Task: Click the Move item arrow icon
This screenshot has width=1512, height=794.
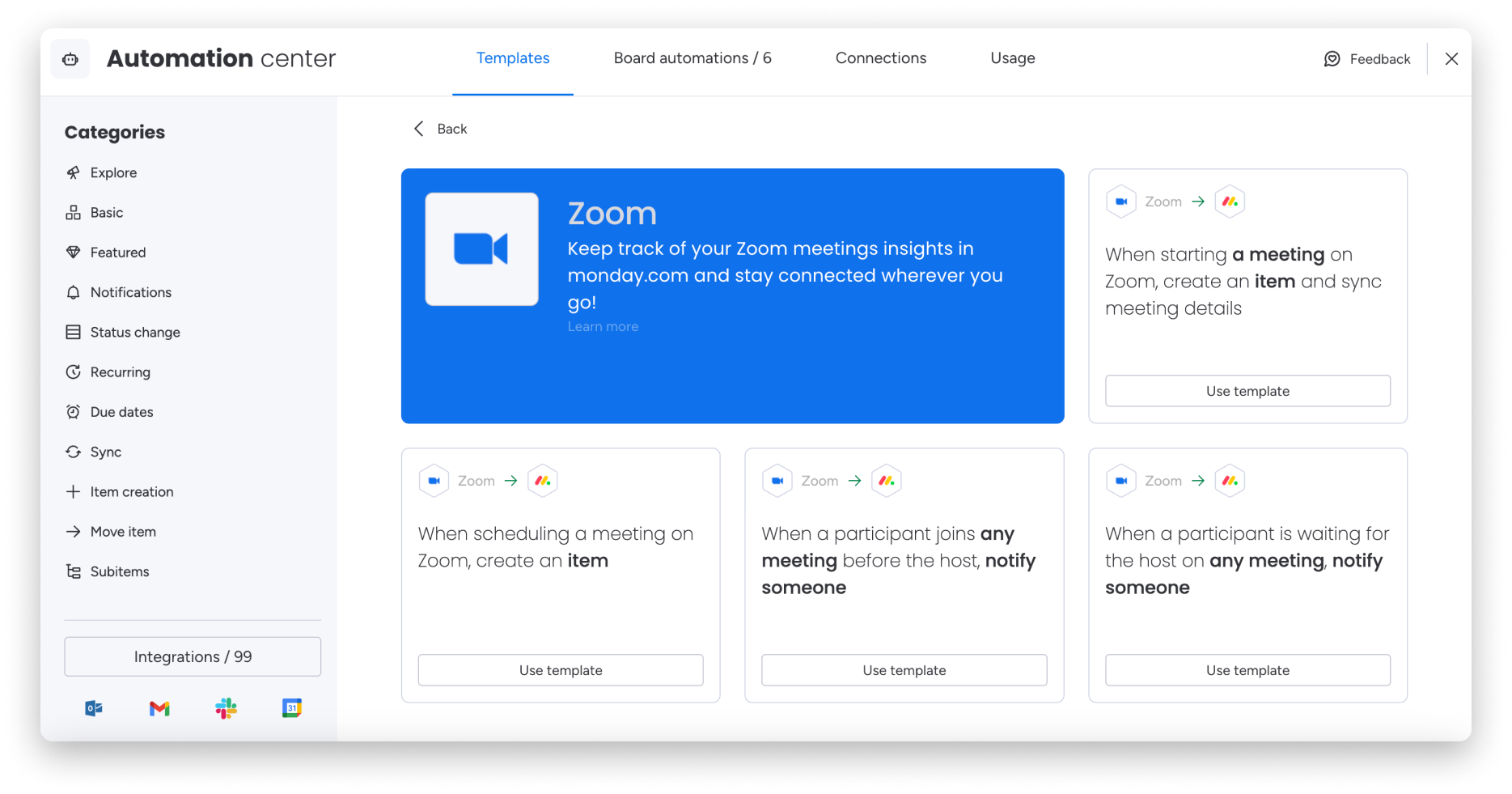Action: [74, 532]
